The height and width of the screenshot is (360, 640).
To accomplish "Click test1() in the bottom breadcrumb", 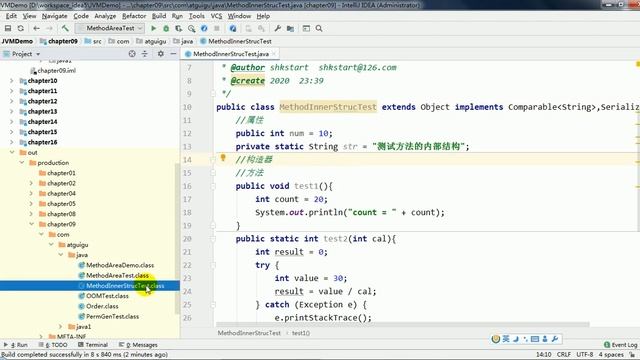I will [301, 333].
